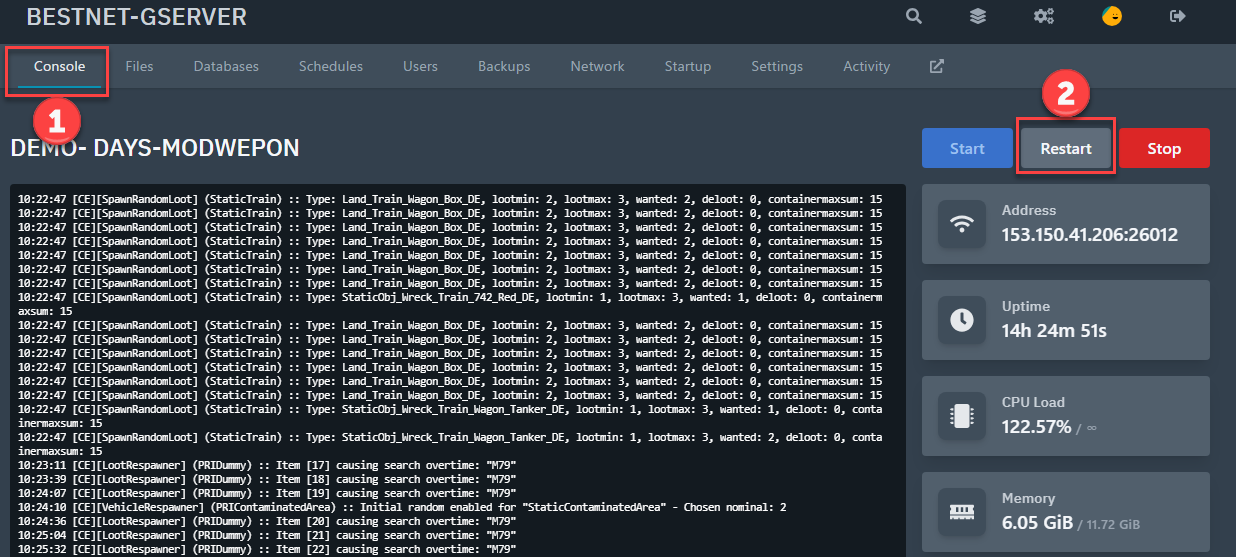Open the Settings tab
This screenshot has height=557, width=1236.
click(x=777, y=66)
